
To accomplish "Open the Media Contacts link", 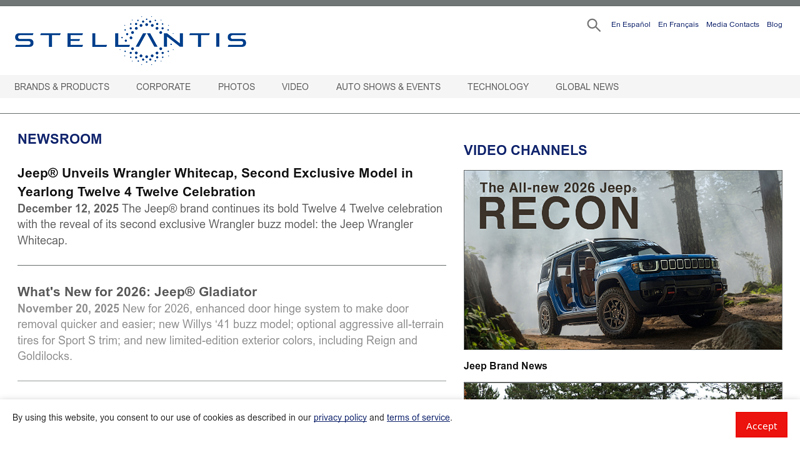I will [732, 24].
